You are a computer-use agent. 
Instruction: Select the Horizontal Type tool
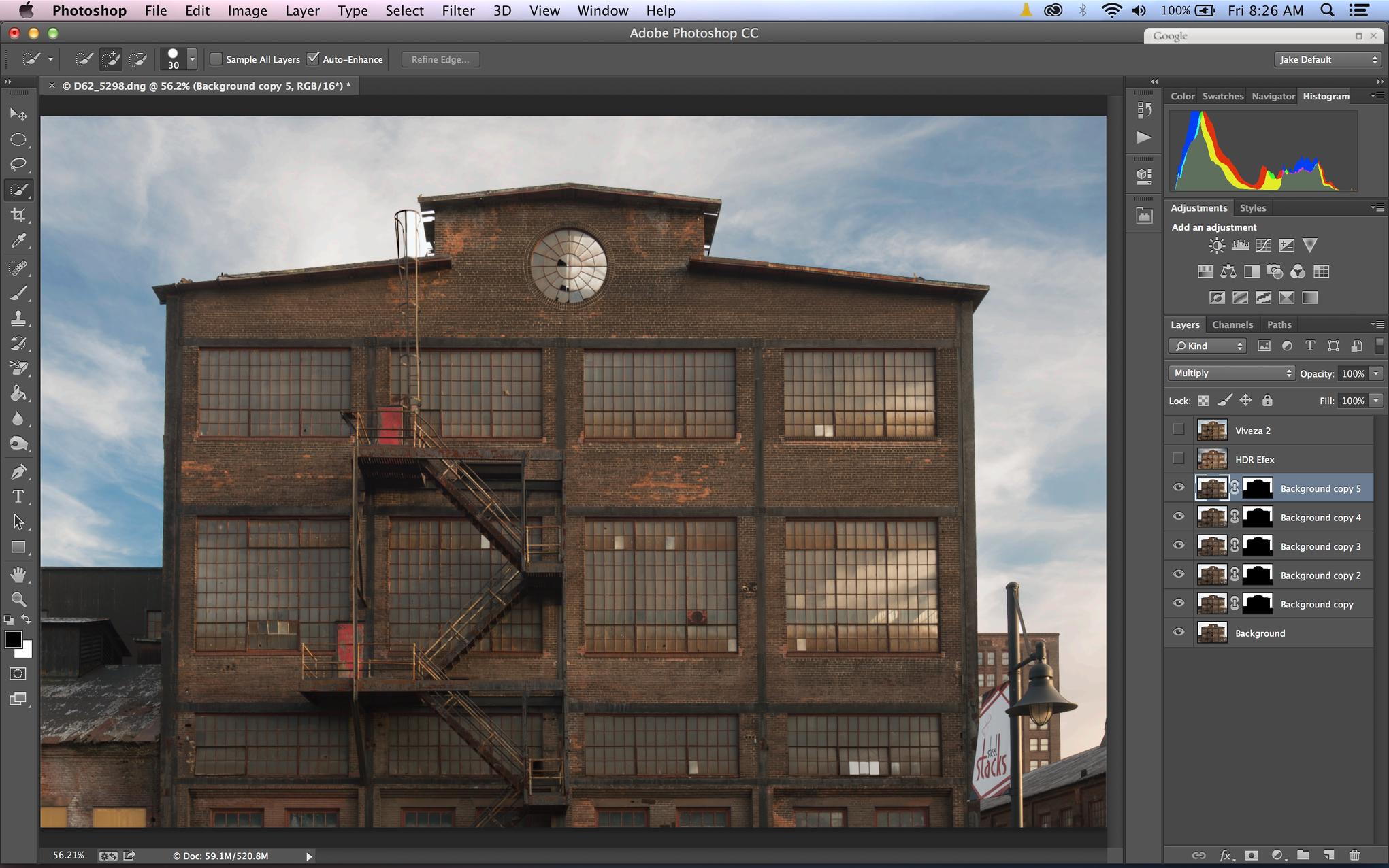point(18,497)
